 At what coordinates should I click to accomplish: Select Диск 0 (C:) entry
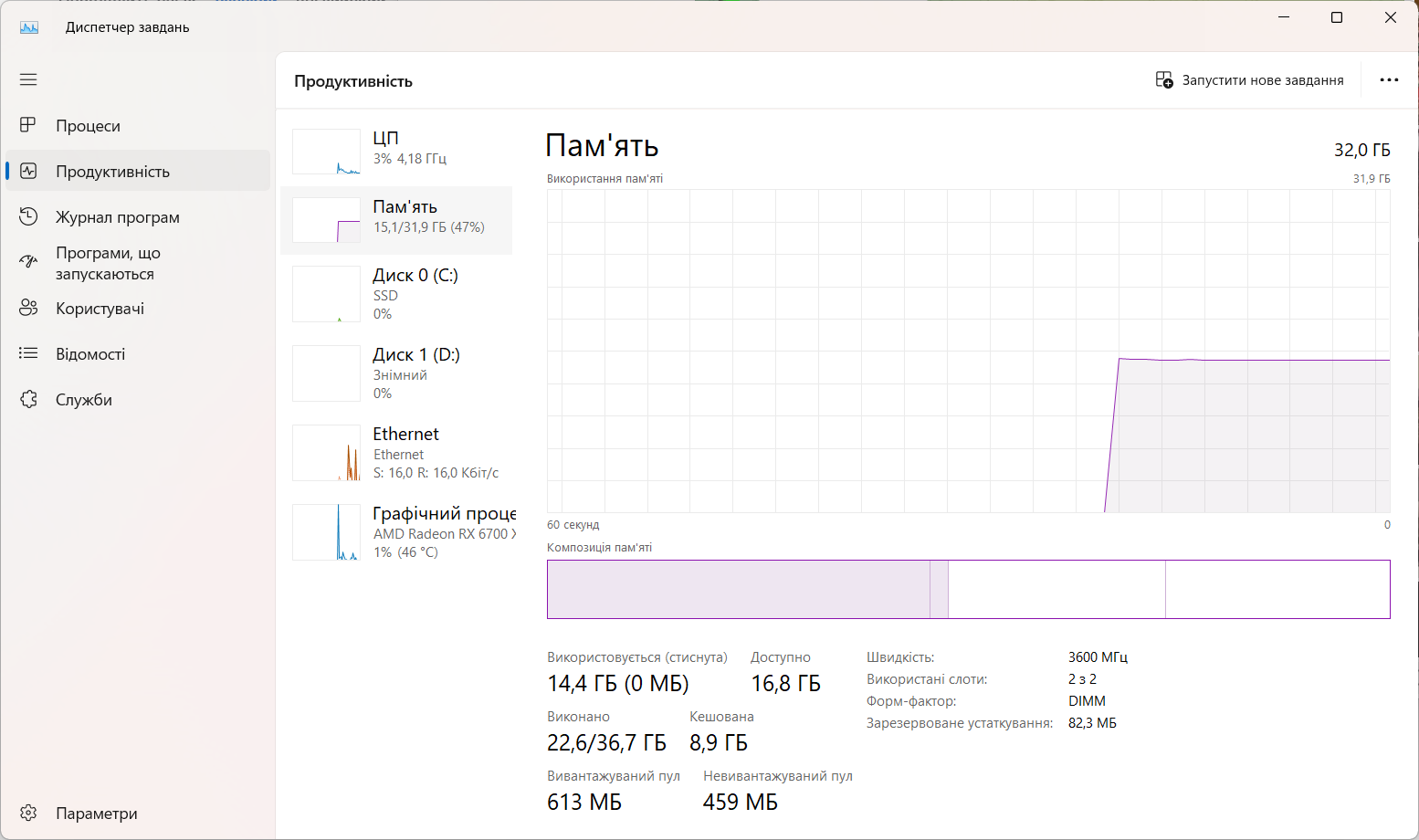[396, 294]
